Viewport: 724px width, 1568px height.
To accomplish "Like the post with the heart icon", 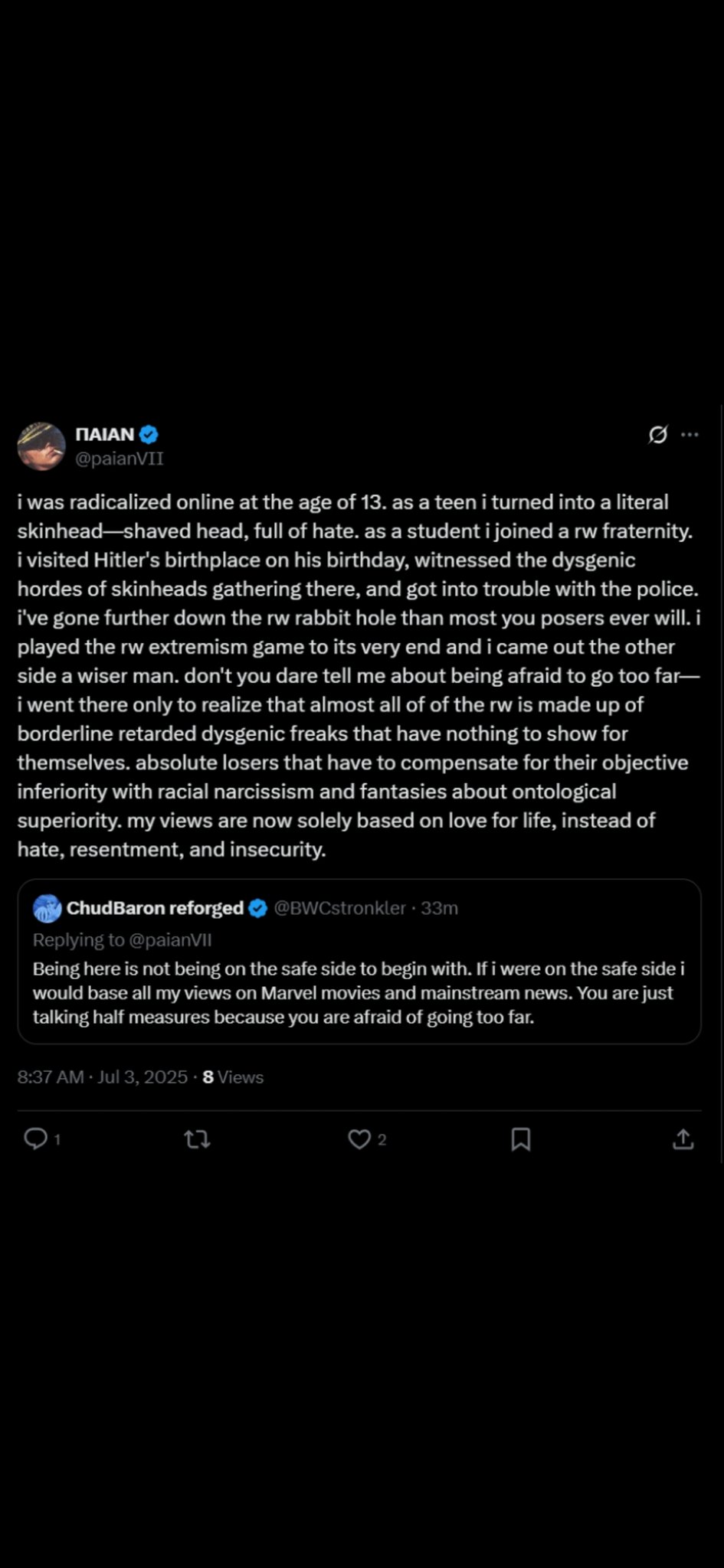I will 359,1139.
